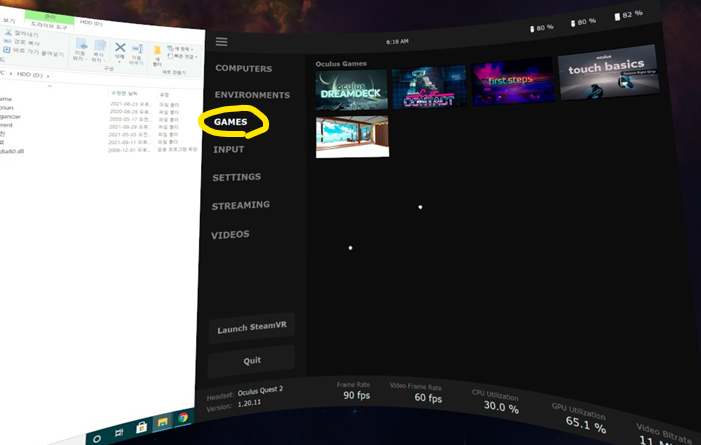Click the 2021-06-23 date cell
Image resolution: width=701 pixels, height=445 pixels.
(131, 104)
